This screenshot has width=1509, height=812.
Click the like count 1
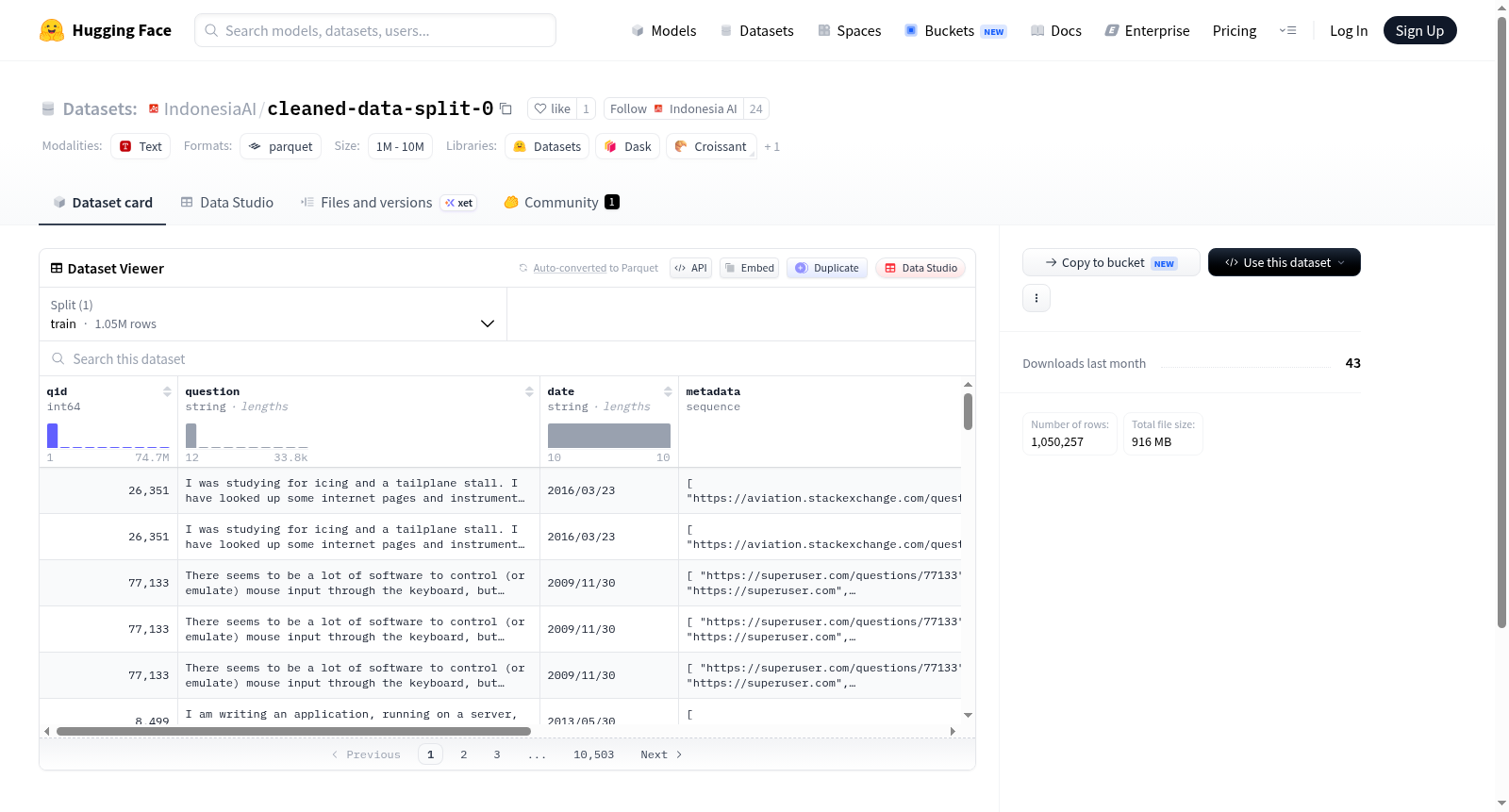coord(586,108)
